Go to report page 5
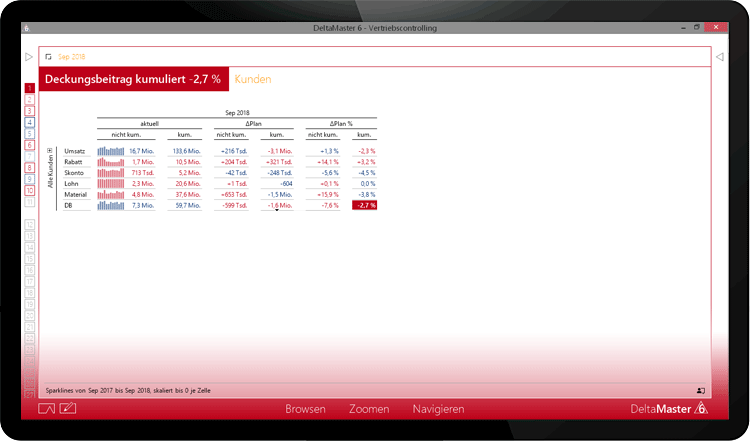Image resolution: width=750 pixels, height=441 pixels. click(x=30, y=134)
